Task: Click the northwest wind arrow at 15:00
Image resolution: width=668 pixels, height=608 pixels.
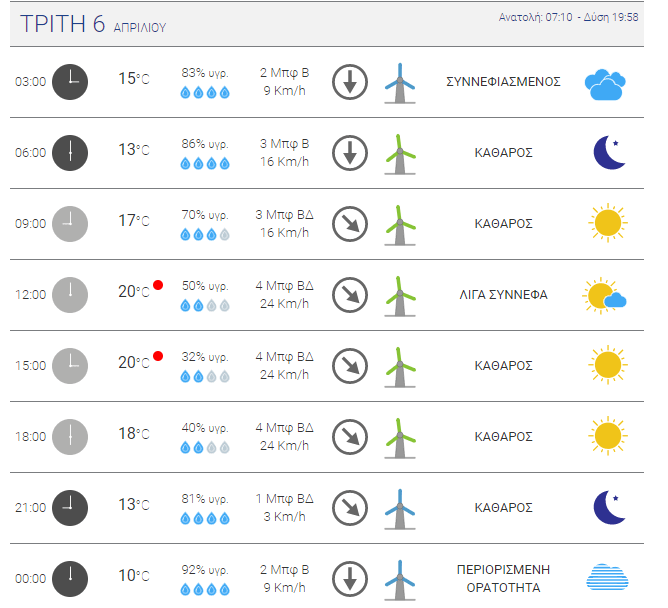Action: click(x=350, y=366)
